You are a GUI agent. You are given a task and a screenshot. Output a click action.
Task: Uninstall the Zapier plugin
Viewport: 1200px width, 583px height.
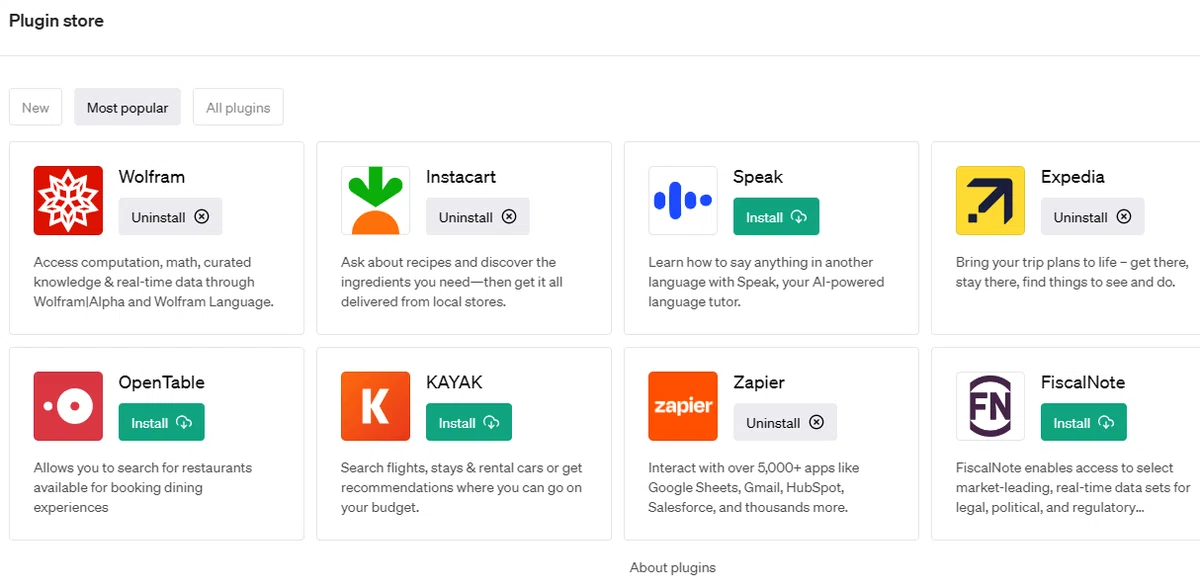click(x=785, y=422)
